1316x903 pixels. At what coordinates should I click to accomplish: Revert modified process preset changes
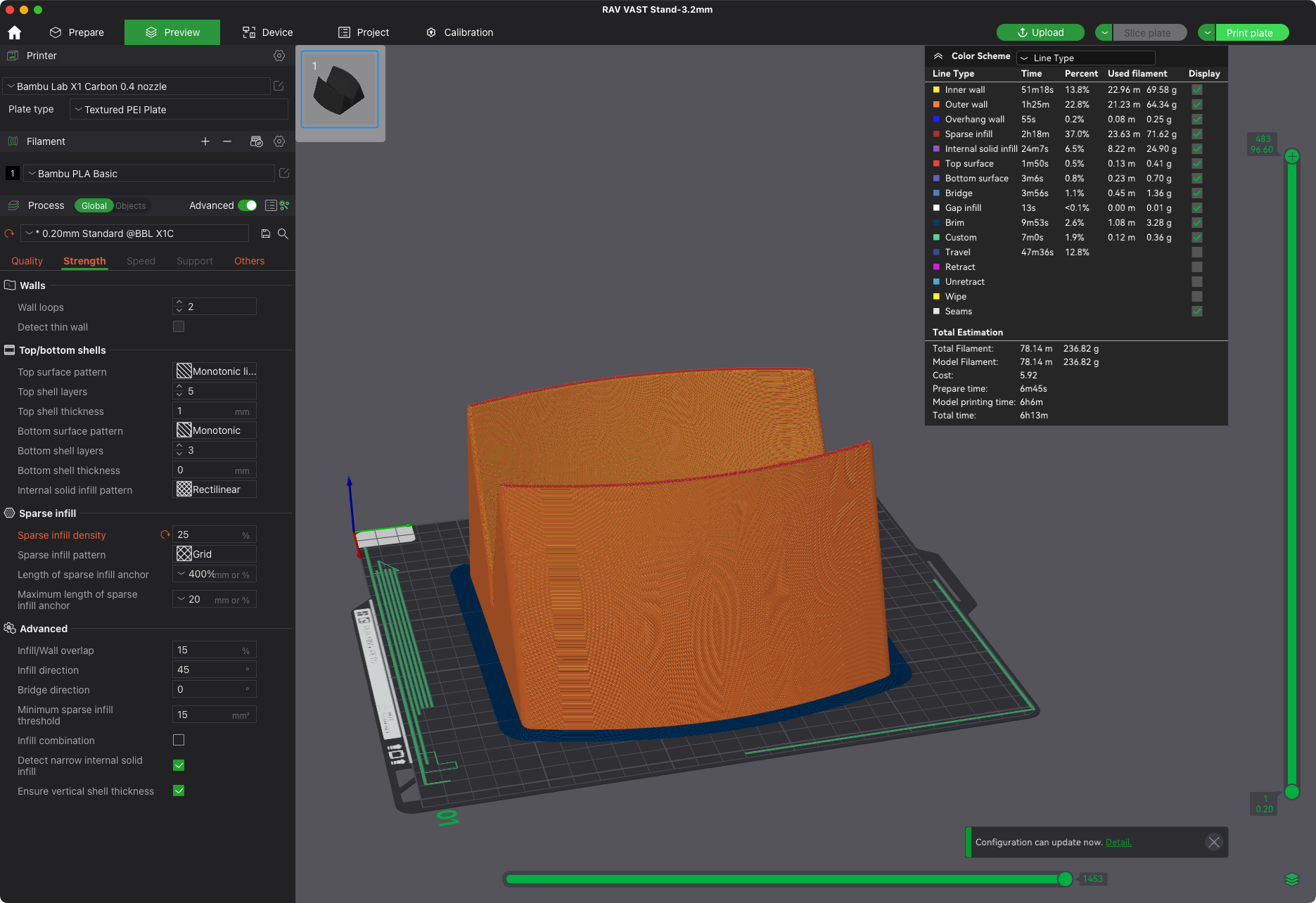(x=9, y=233)
